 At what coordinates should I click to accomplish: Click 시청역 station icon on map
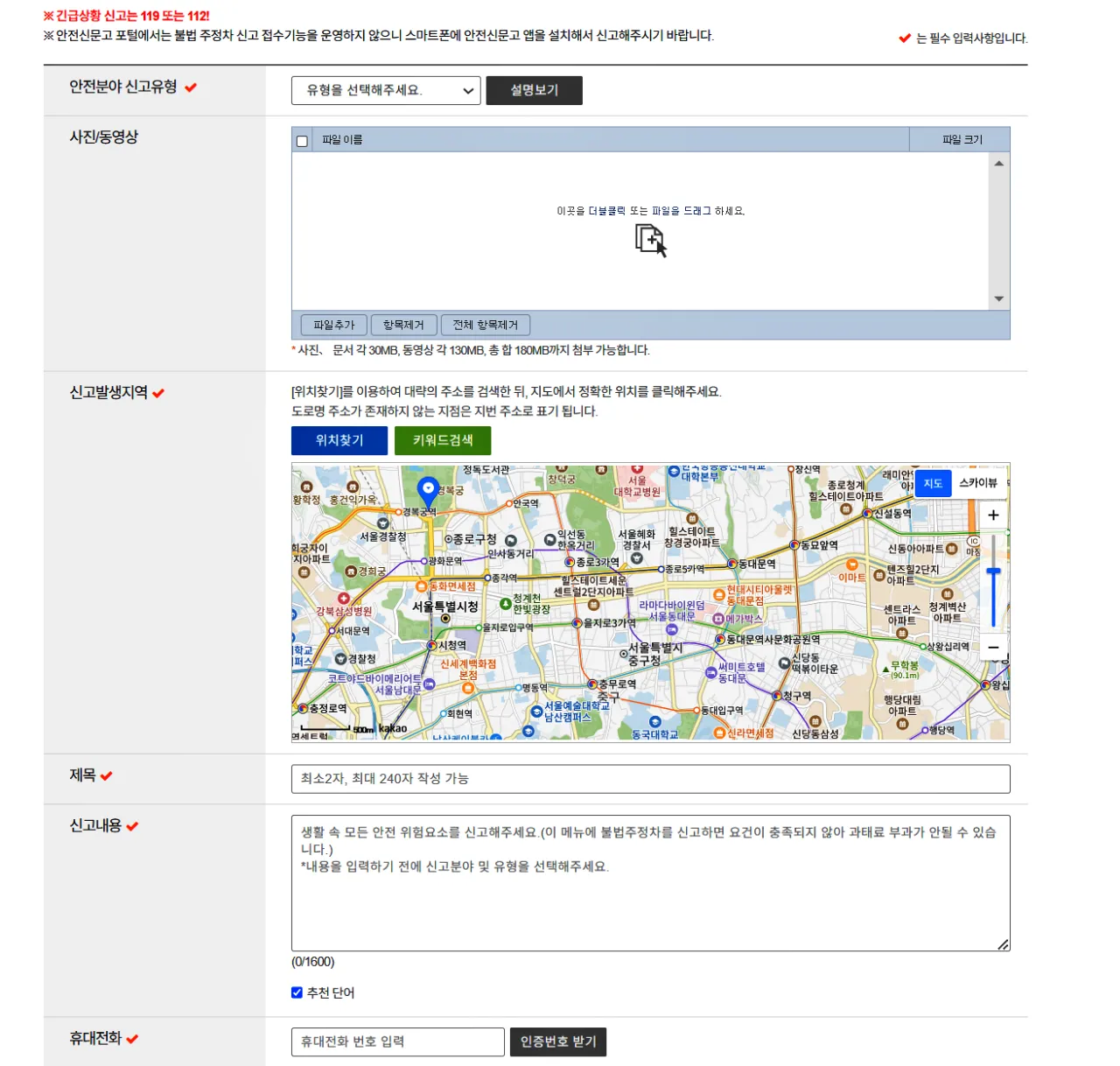(x=431, y=646)
